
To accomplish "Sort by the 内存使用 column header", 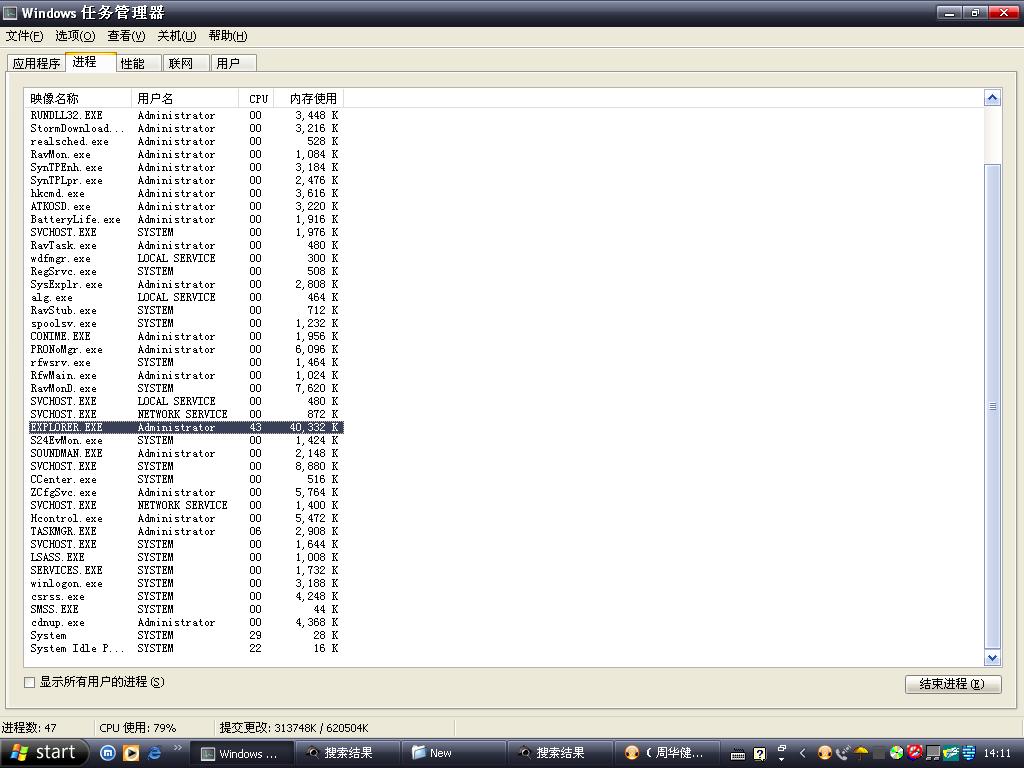I will (x=309, y=99).
